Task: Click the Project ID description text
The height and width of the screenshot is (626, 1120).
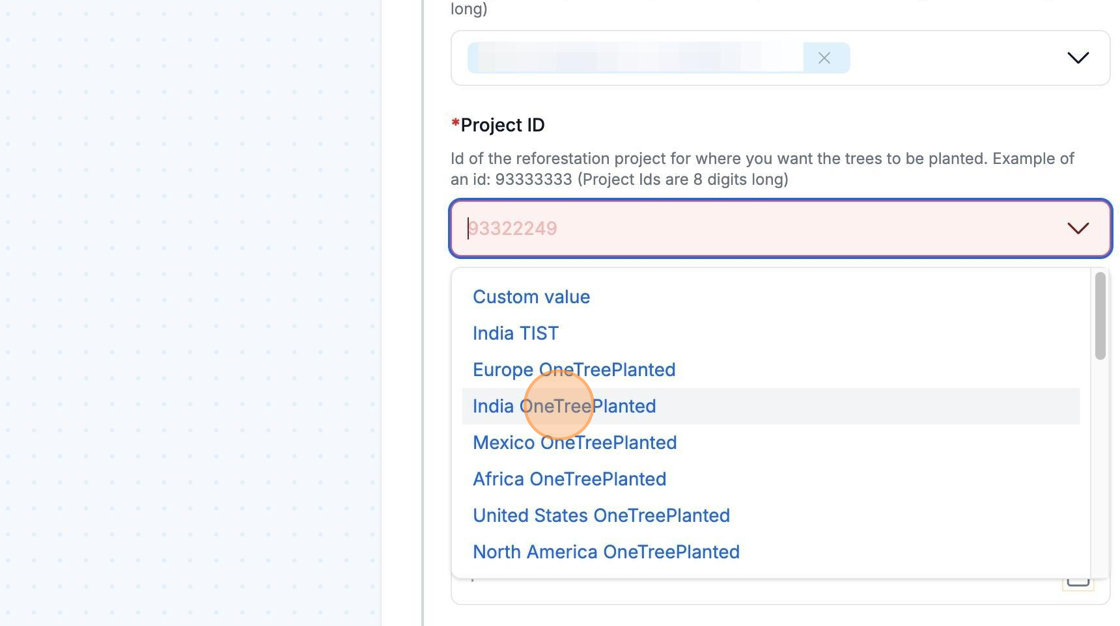Action: [760, 169]
